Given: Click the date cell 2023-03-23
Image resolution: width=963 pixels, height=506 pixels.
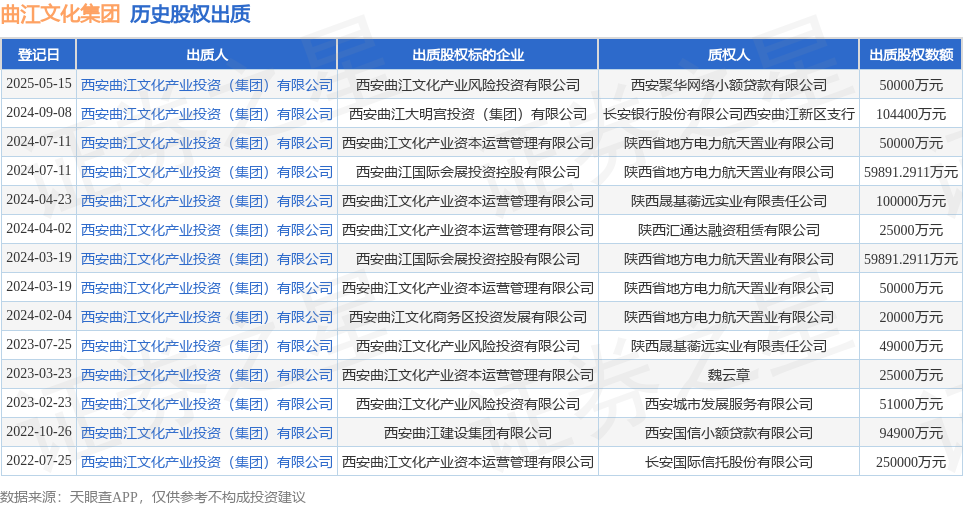Looking at the screenshot, I should (39, 373).
